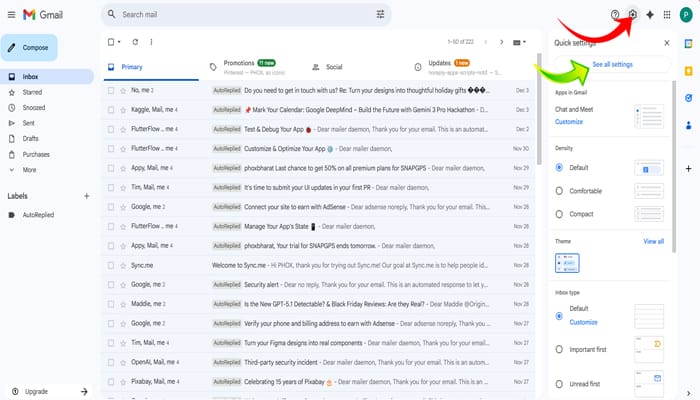
Task: Open the Drafts folder
Action: point(30,139)
